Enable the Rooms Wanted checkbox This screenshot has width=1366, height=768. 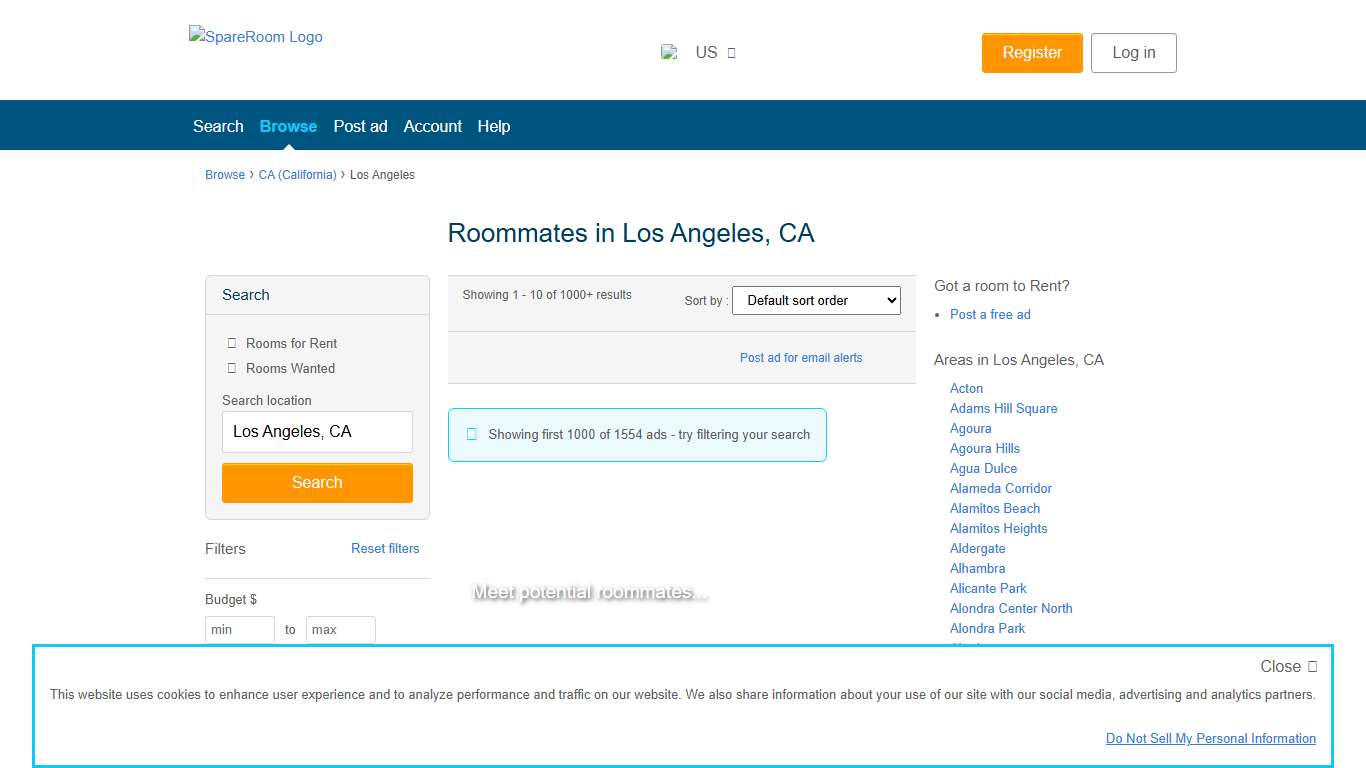point(231,368)
